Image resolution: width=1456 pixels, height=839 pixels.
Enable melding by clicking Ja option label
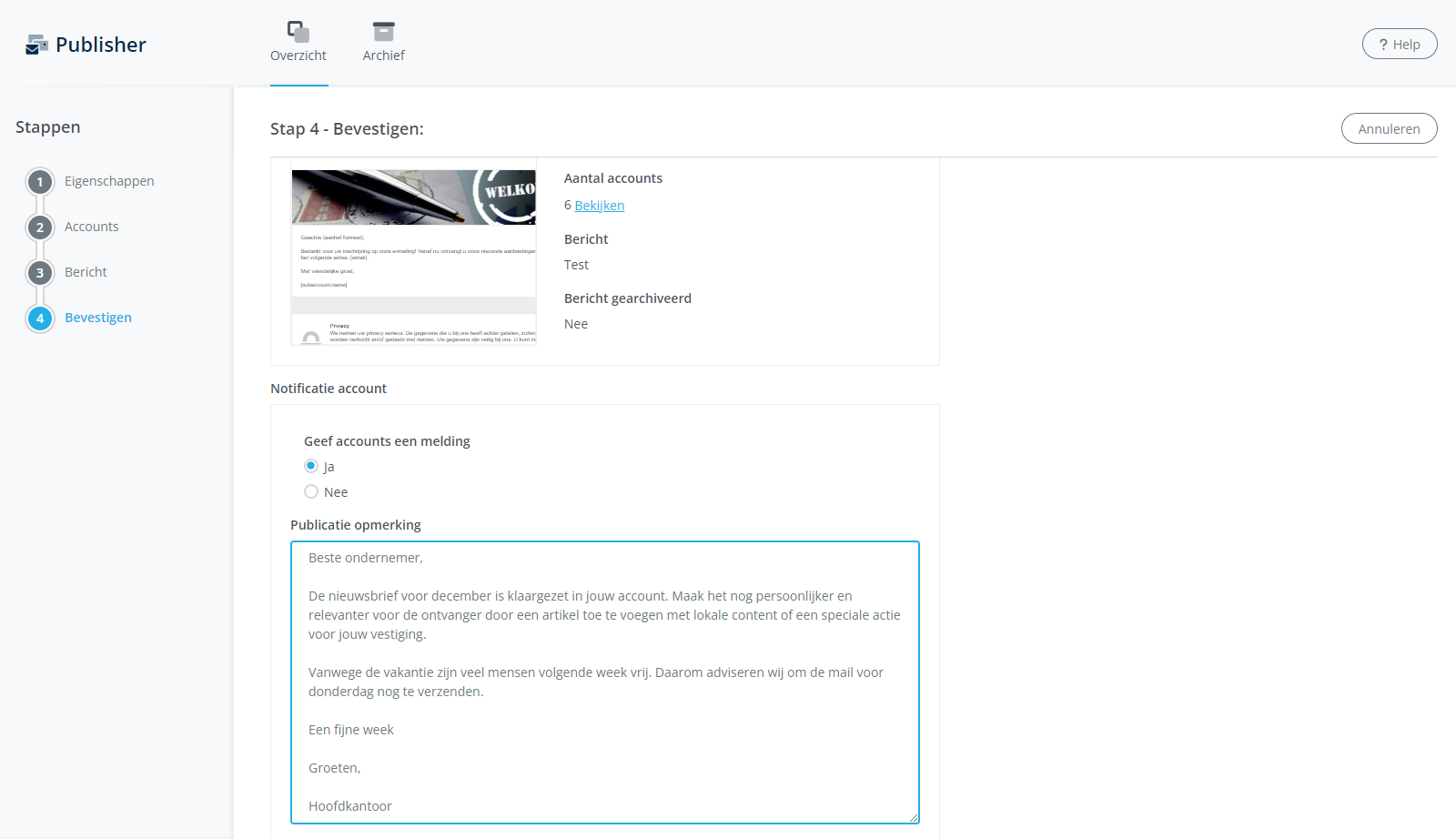(329, 466)
